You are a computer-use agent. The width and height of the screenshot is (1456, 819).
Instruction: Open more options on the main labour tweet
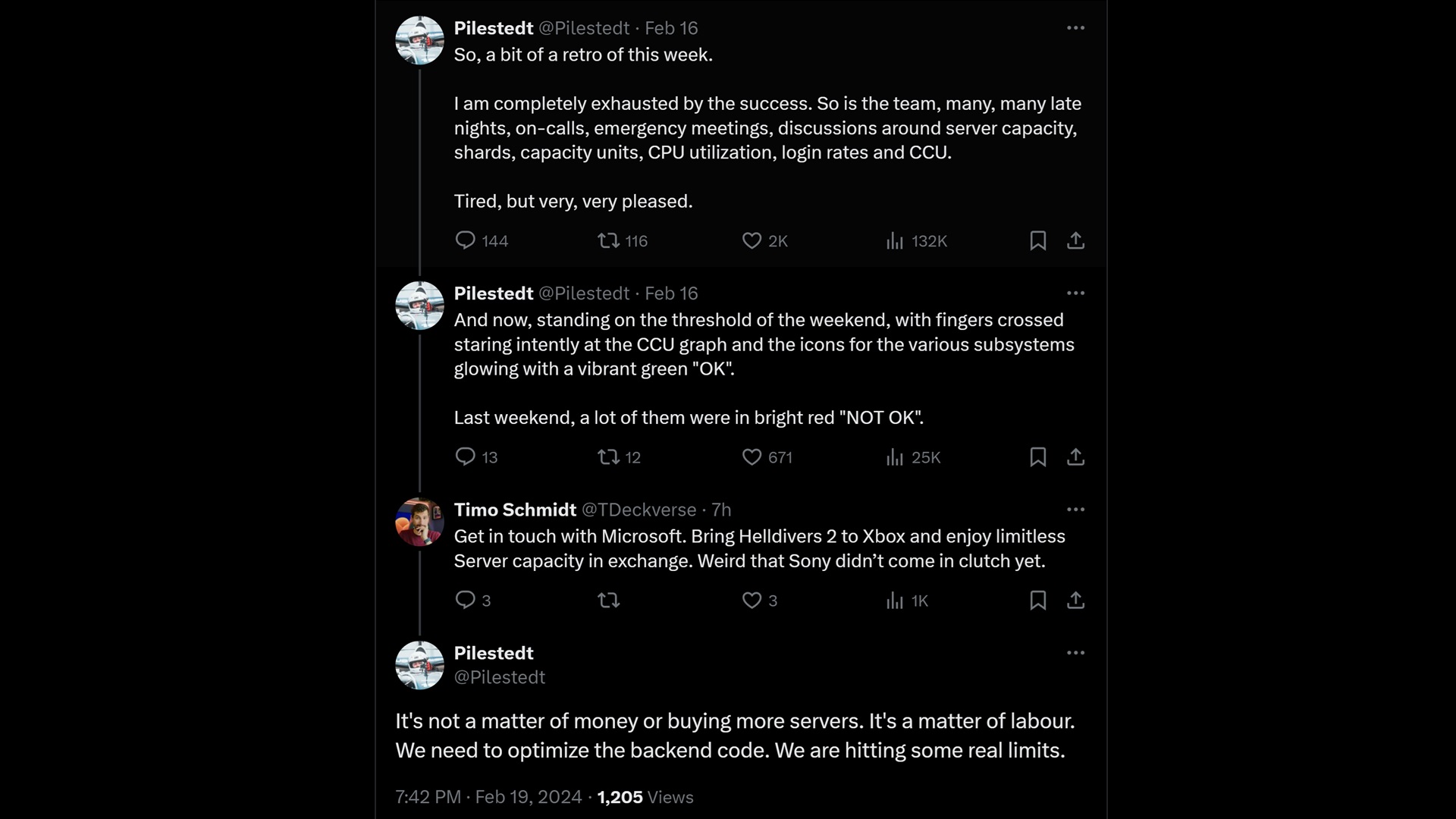[x=1075, y=653]
